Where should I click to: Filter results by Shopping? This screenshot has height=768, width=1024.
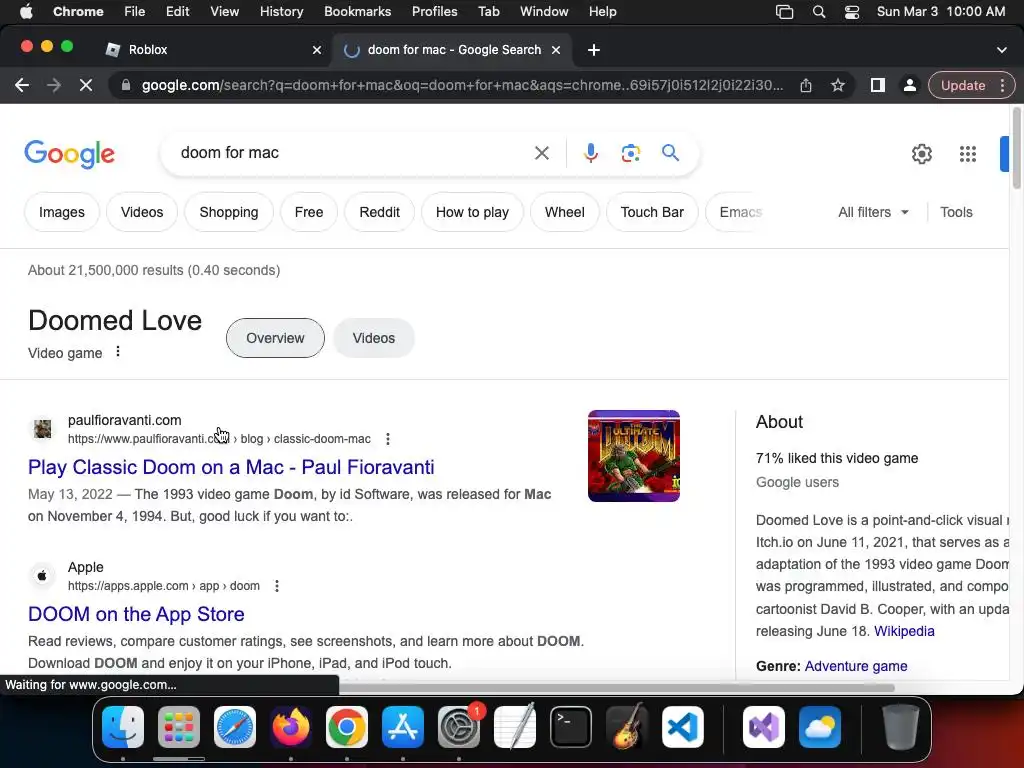[229, 212]
